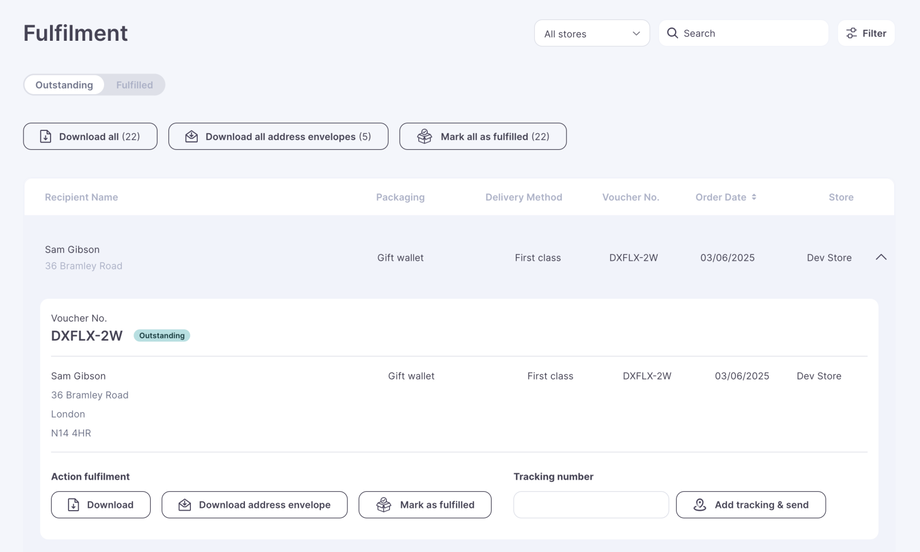Switch to the Fulfilled tab
920x552 pixels.
coord(134,85)
